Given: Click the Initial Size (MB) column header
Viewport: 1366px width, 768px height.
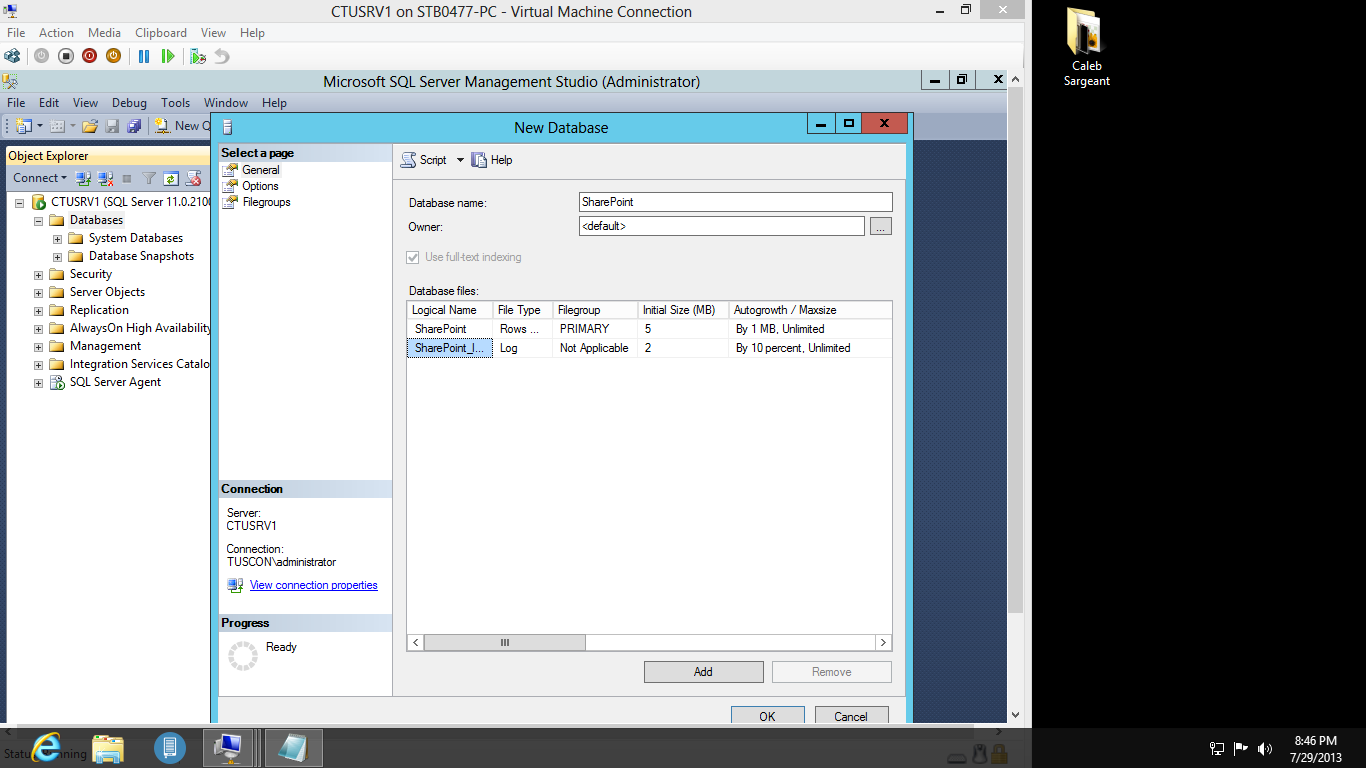Looking at the screenshot, I should (683, 310).
